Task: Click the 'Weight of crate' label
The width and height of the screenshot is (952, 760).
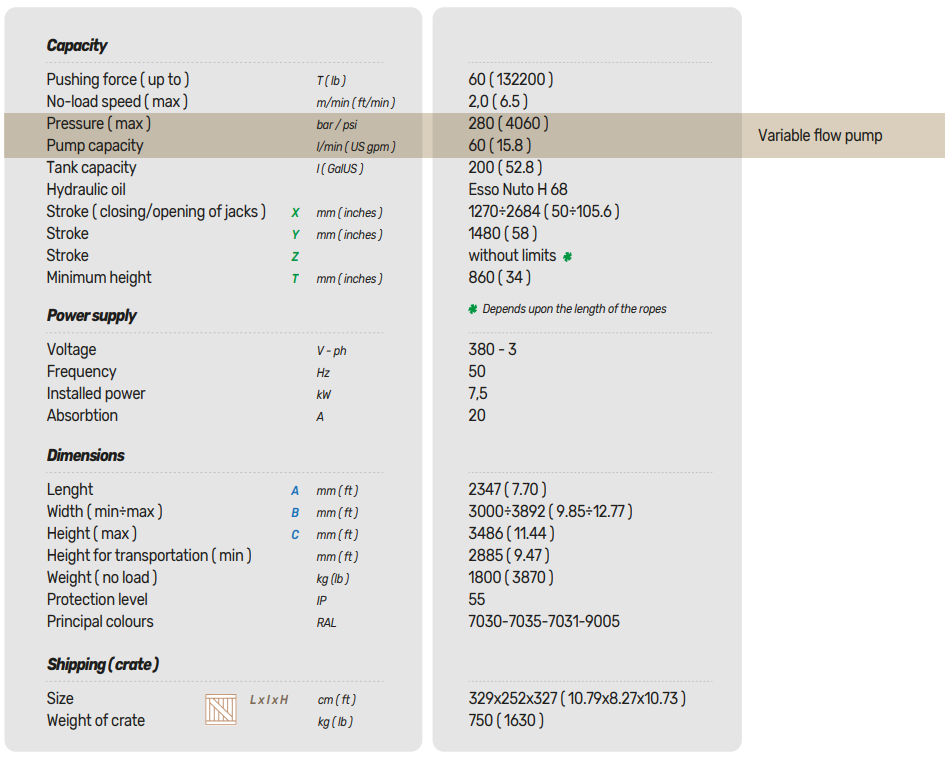Action: [x=95, y=720]
